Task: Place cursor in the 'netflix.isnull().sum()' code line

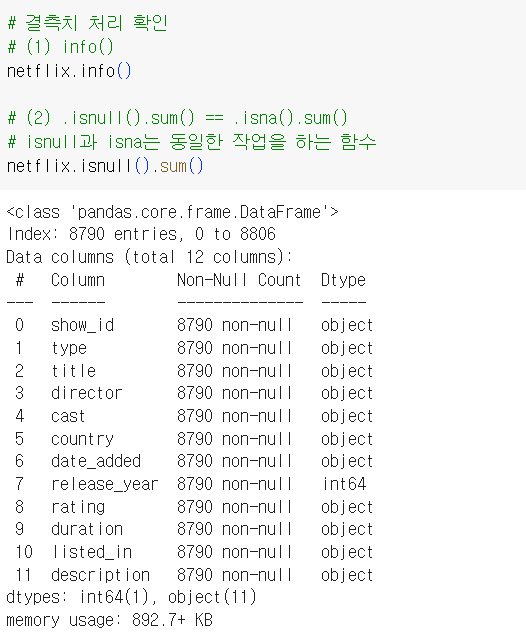Action: (x=105, y=166)
